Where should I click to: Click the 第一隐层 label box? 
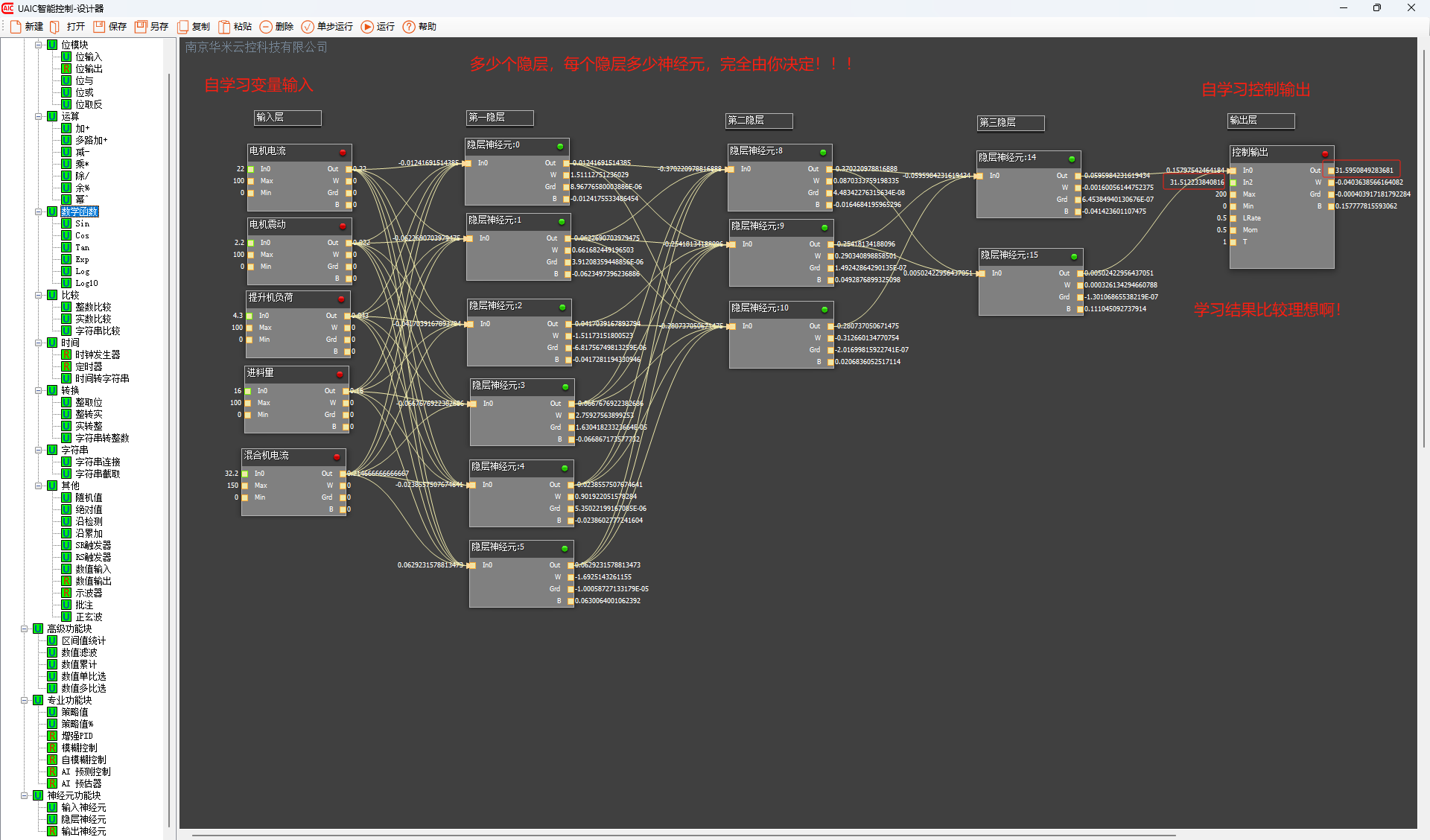pos(499,118)
